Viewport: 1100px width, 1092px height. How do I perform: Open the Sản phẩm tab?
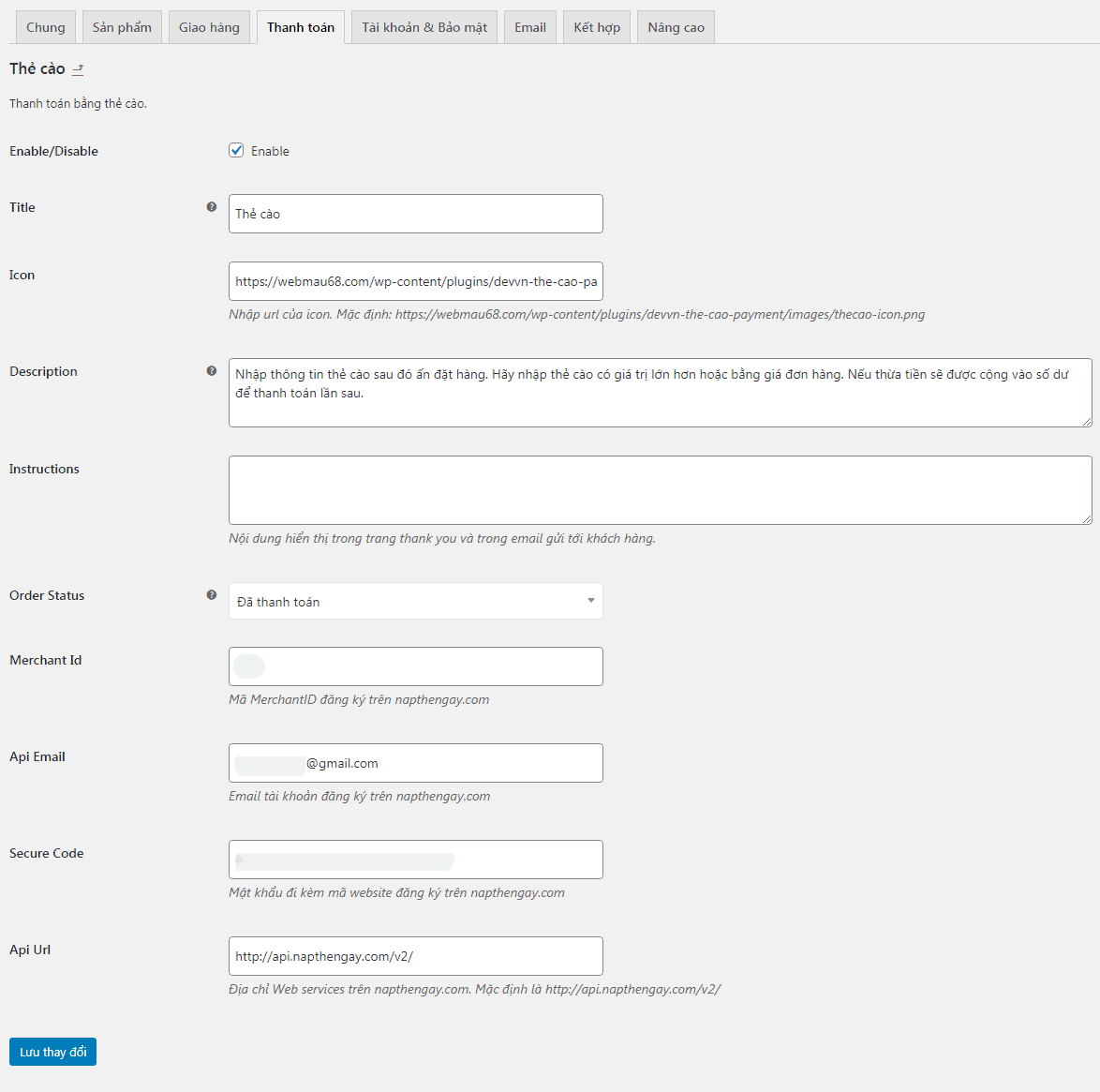pos(122,27)
